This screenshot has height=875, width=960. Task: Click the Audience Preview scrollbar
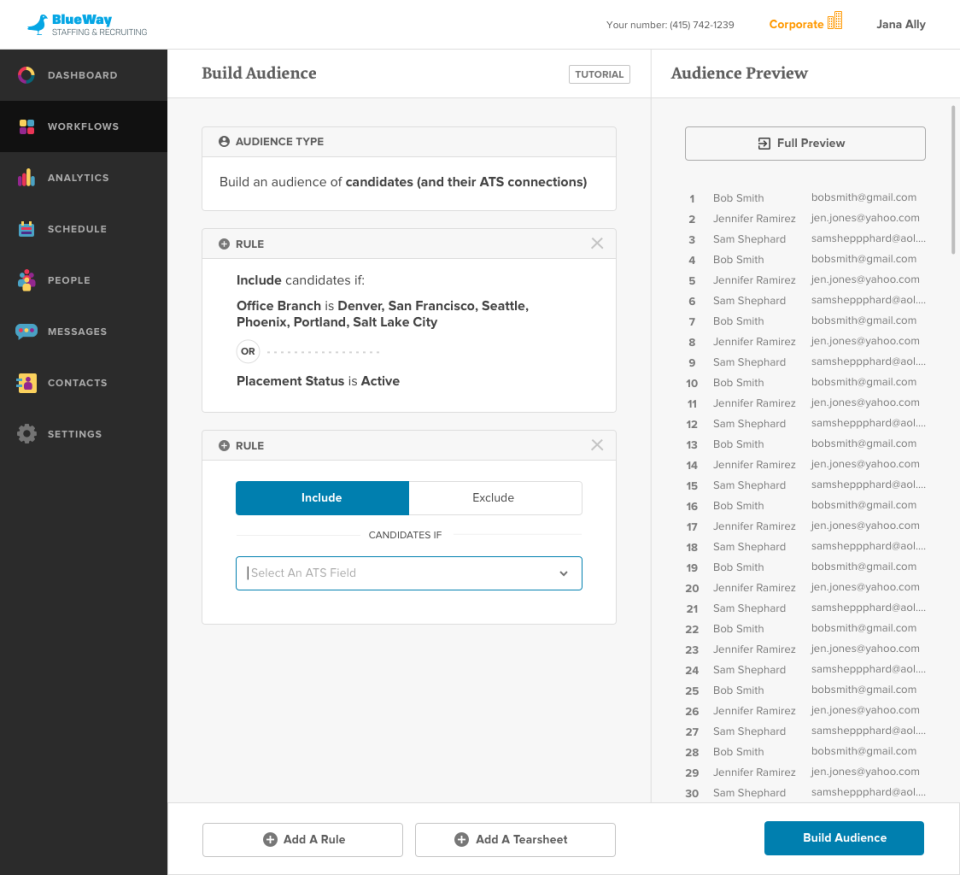[x=953, y=180]
